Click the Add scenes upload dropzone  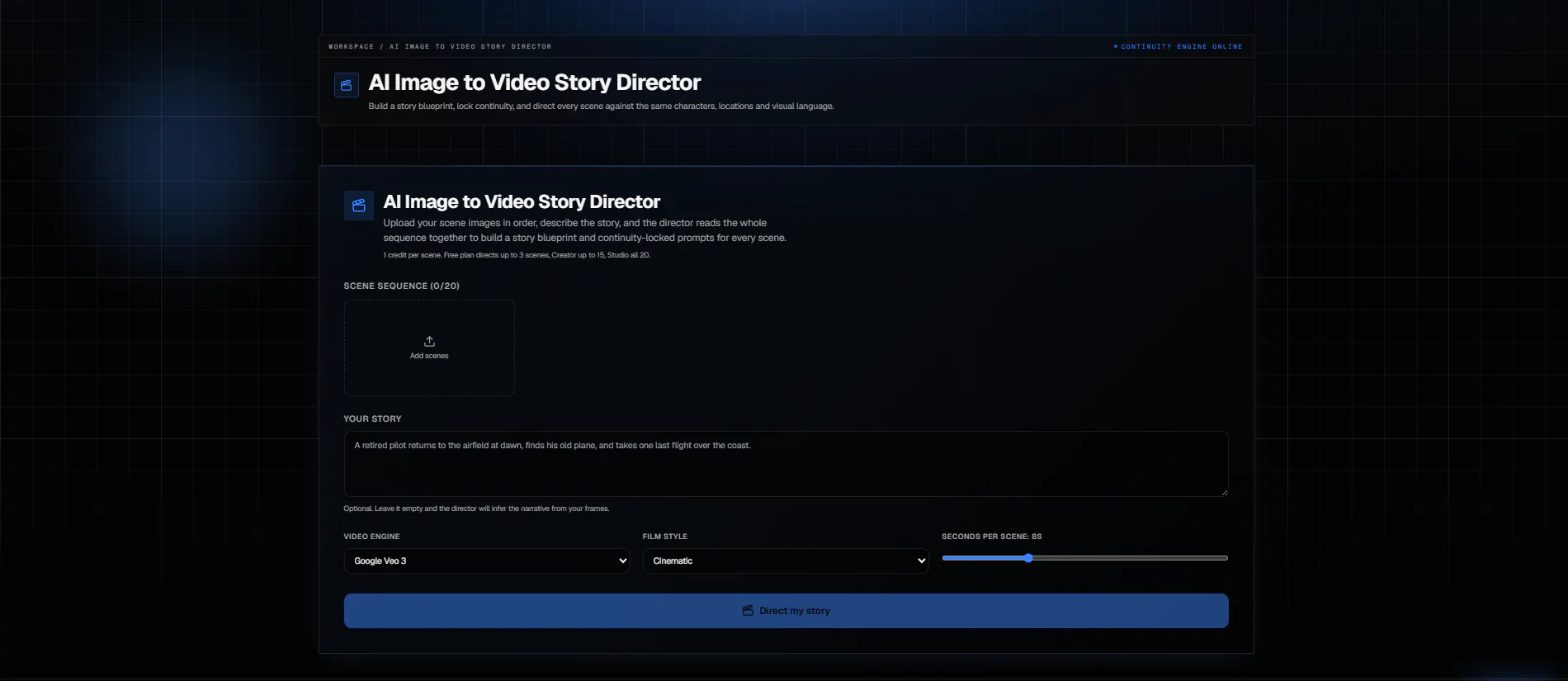(x=429, y=348)
